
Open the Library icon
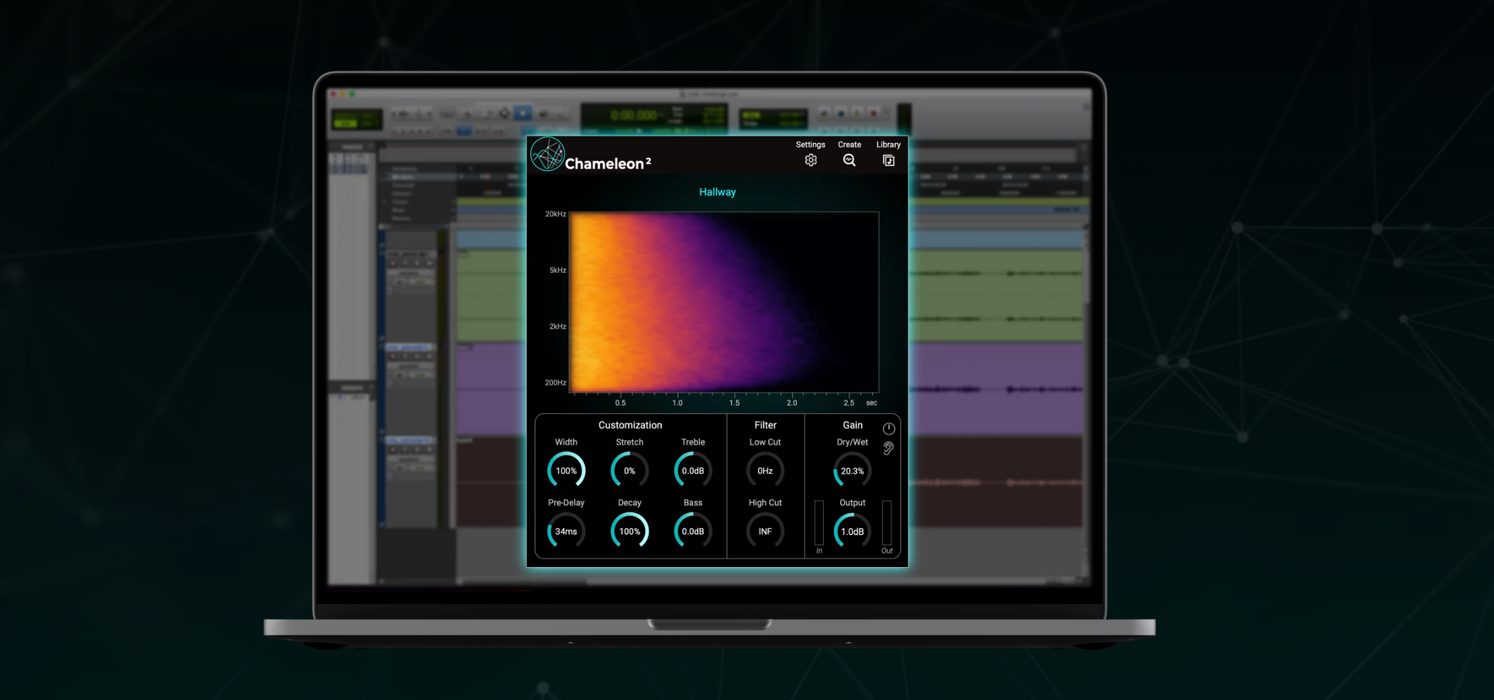click(x=888, y=160)
